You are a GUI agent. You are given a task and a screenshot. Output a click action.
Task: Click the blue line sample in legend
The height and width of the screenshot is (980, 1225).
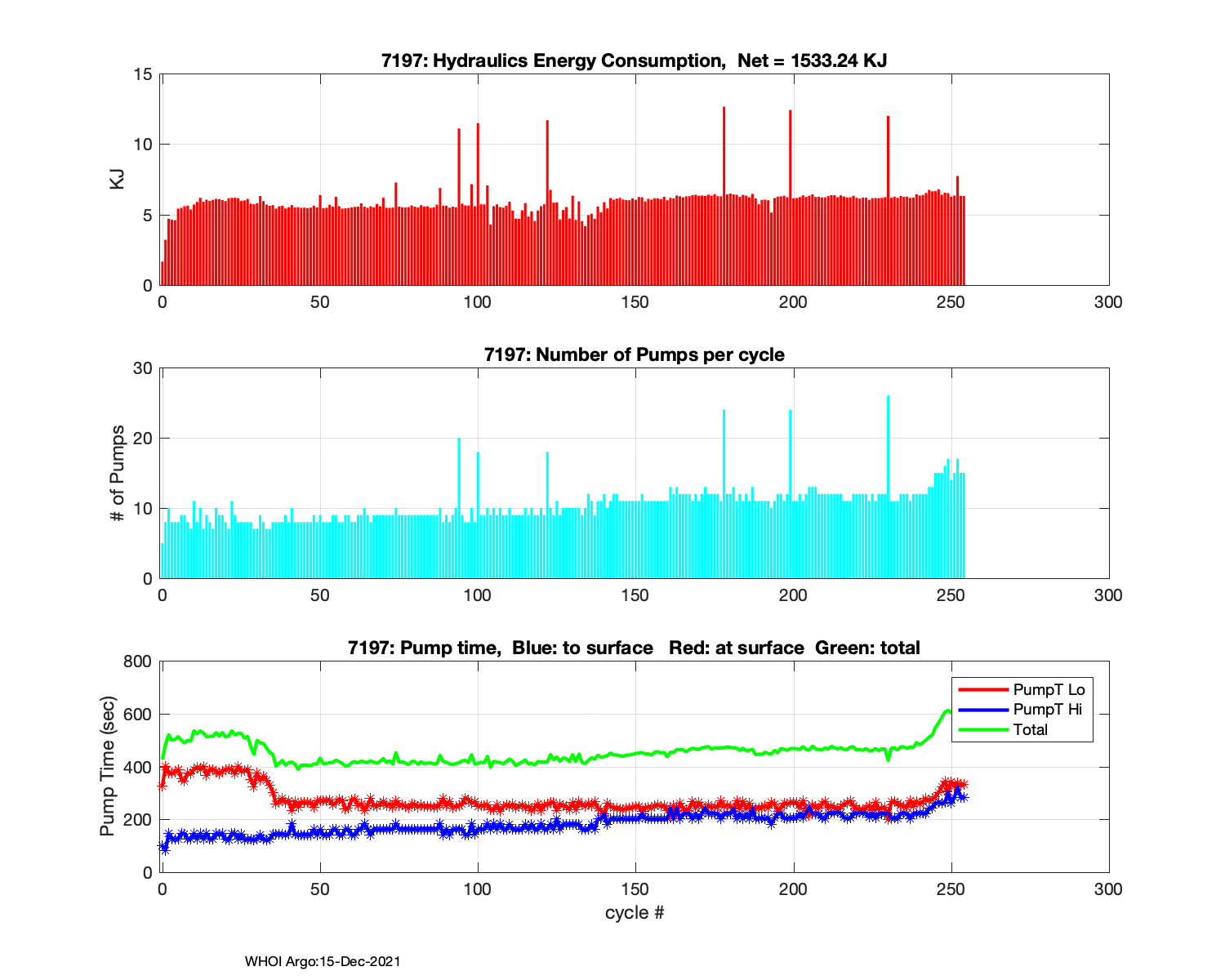pyautogui.click(x=982, y=710)
